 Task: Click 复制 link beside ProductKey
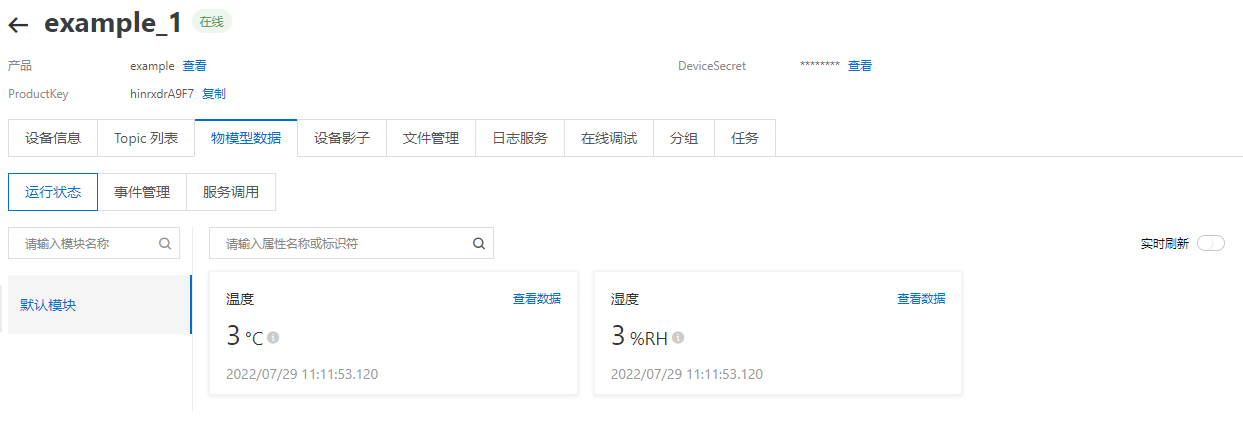(x=214, y=94)
